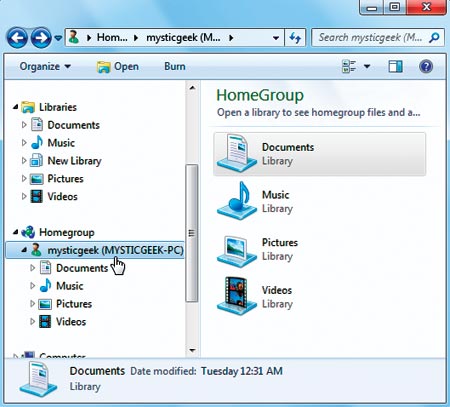Open dropdown arrow after Hom... breadcrumb
Viewport: 450px width, 407px height.
point(136,38)
